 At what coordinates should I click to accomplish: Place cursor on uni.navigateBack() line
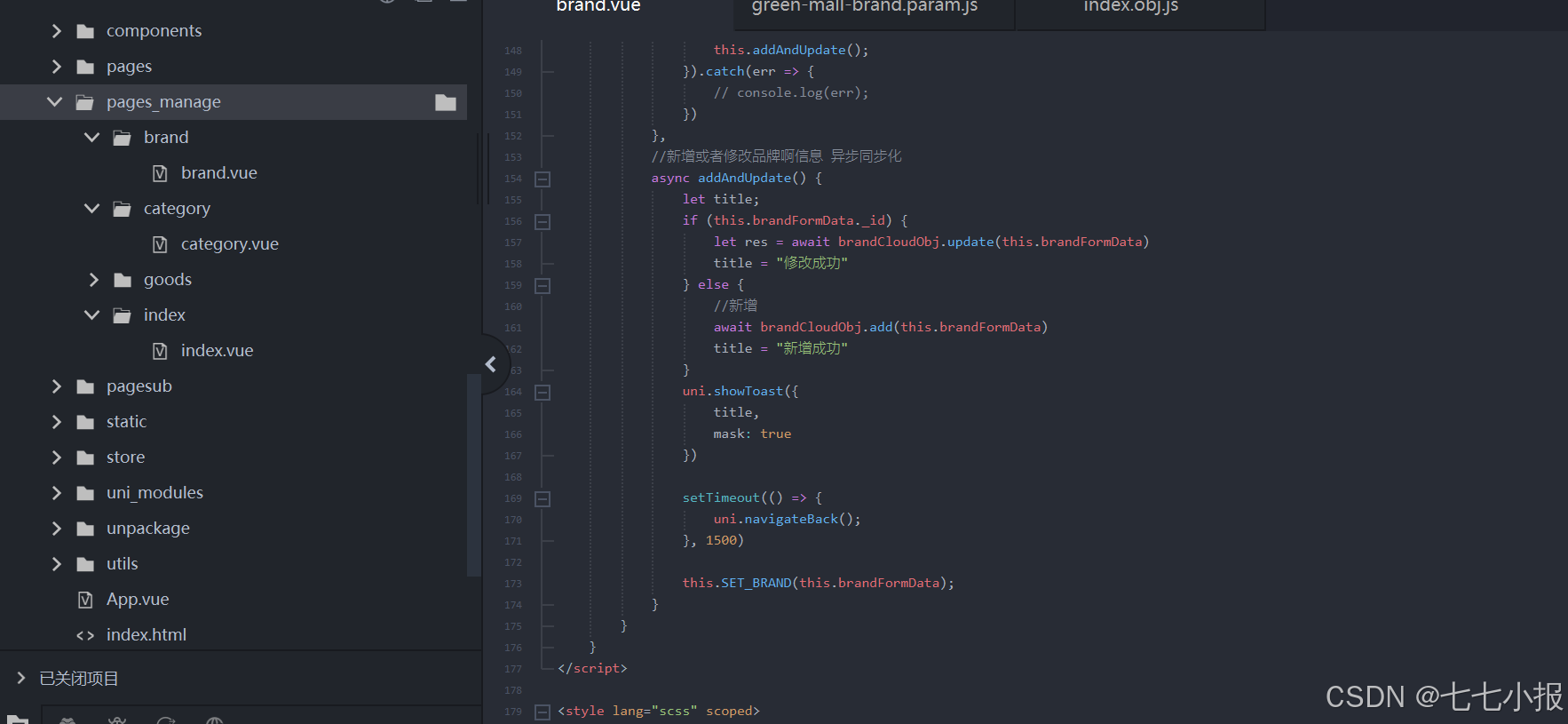pos(787,520)
